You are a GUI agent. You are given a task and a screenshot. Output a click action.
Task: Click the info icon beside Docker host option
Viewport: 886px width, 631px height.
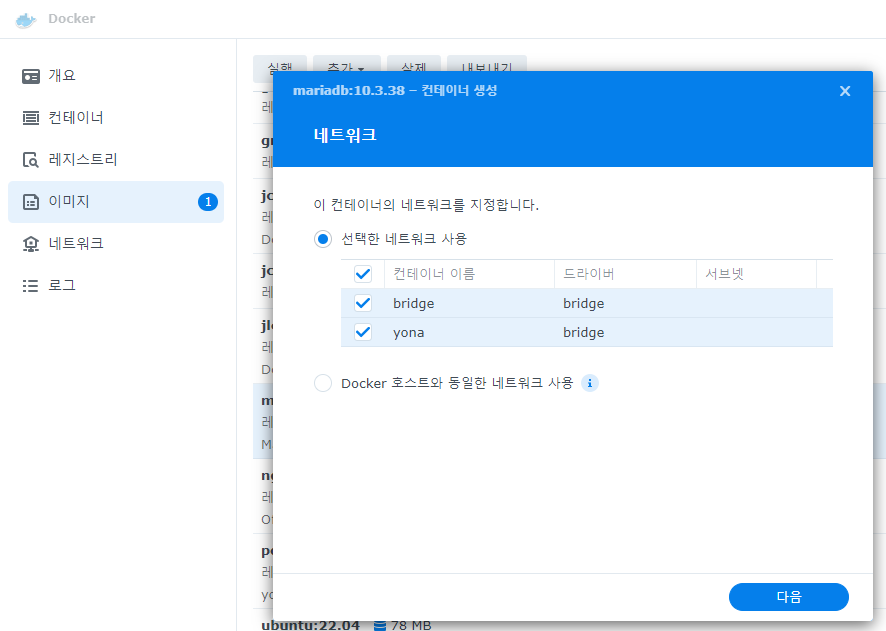590,383
